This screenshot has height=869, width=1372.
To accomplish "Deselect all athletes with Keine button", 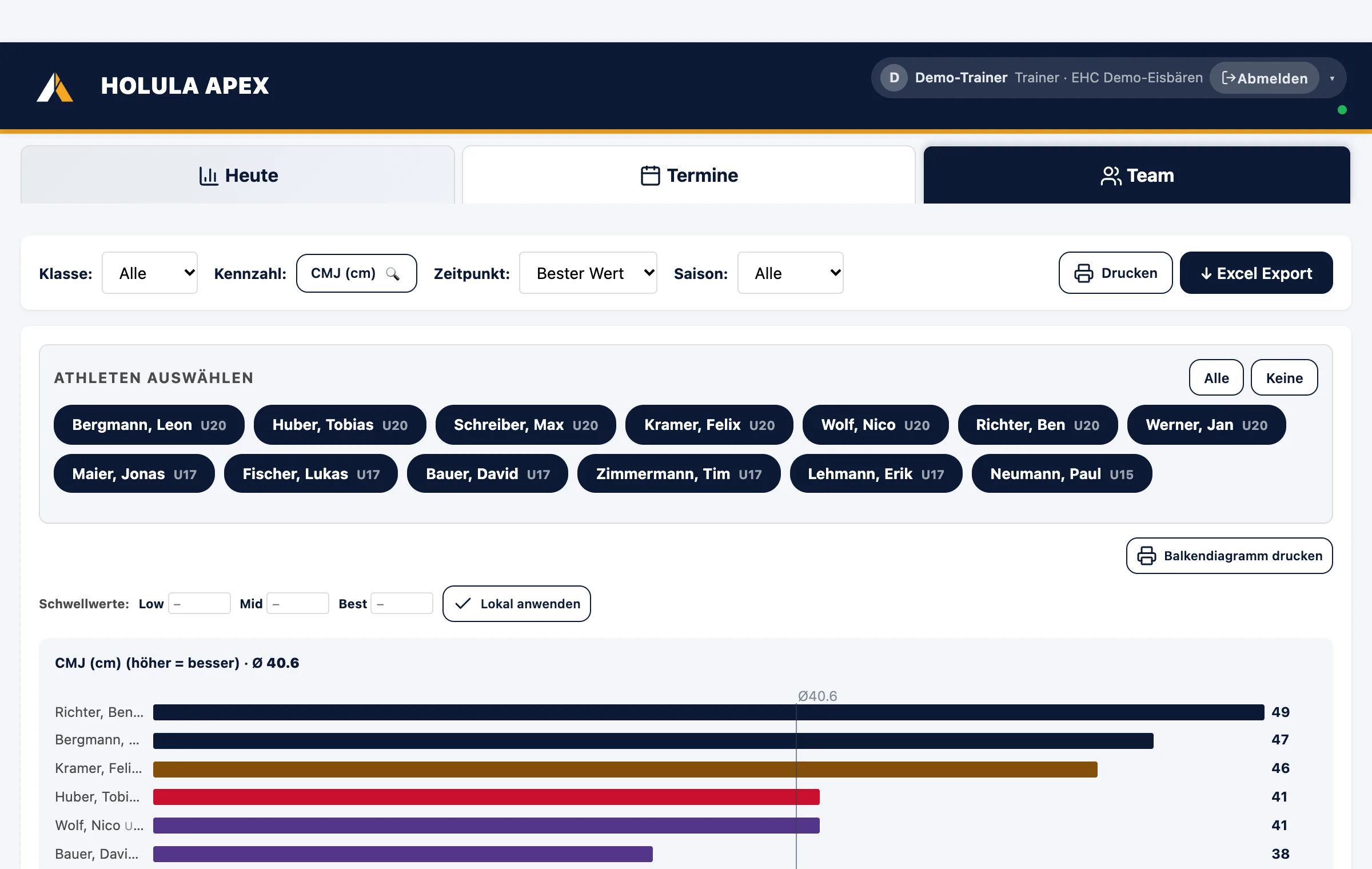I will 1285,377.
